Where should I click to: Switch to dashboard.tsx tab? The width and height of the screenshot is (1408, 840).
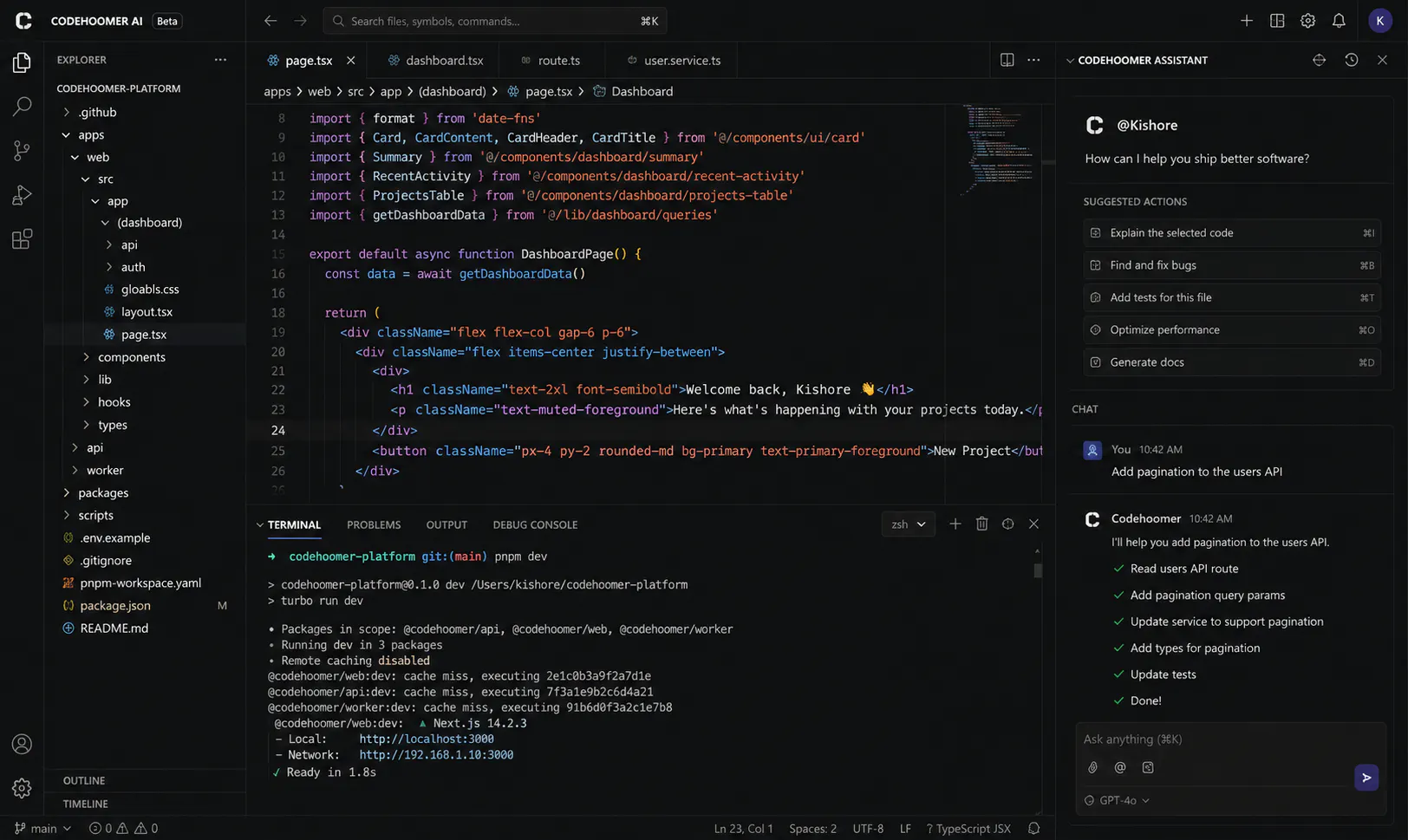pos(436,60)
